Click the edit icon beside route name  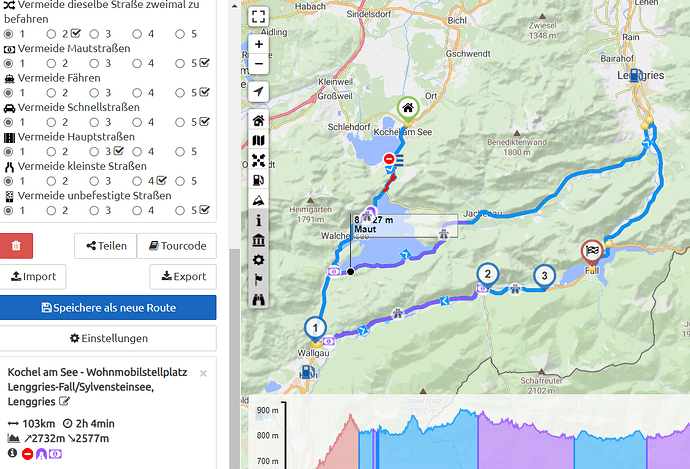click(66, 402)
